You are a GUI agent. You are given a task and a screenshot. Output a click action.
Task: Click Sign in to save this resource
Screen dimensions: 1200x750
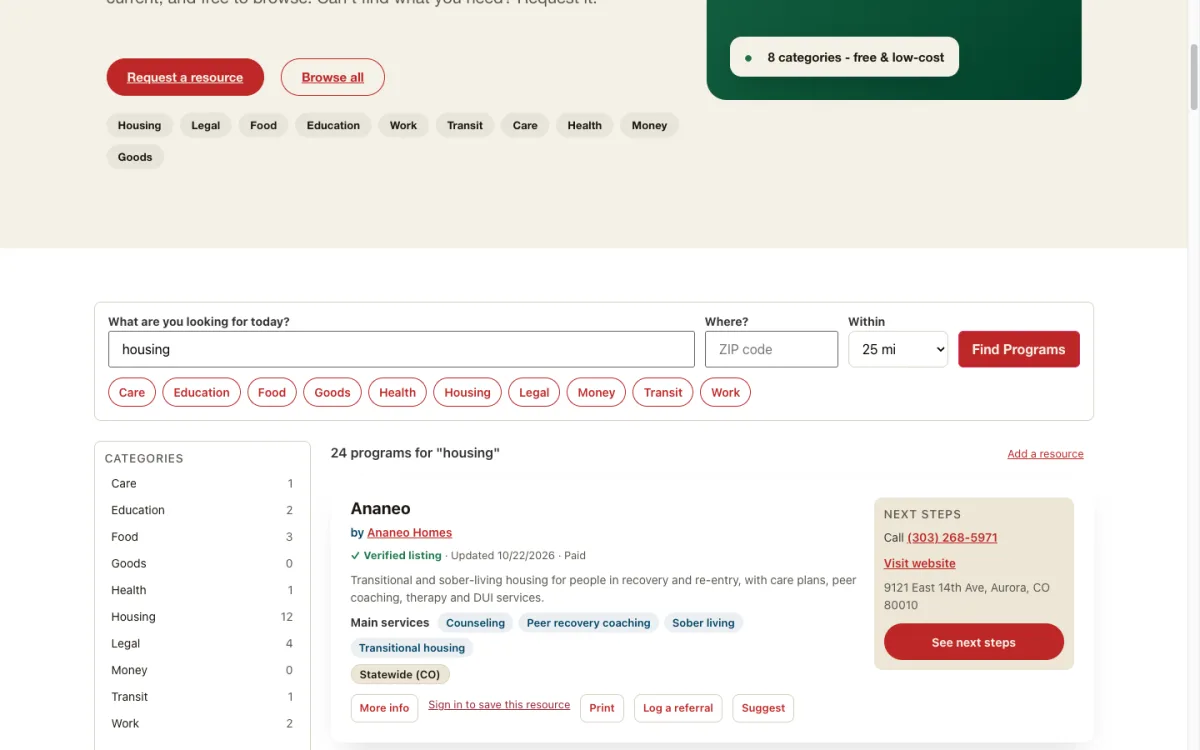point(499,705)
